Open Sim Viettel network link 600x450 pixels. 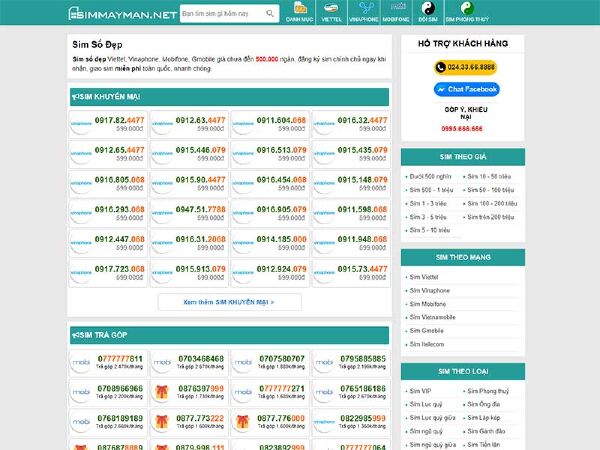pos(424,277)
